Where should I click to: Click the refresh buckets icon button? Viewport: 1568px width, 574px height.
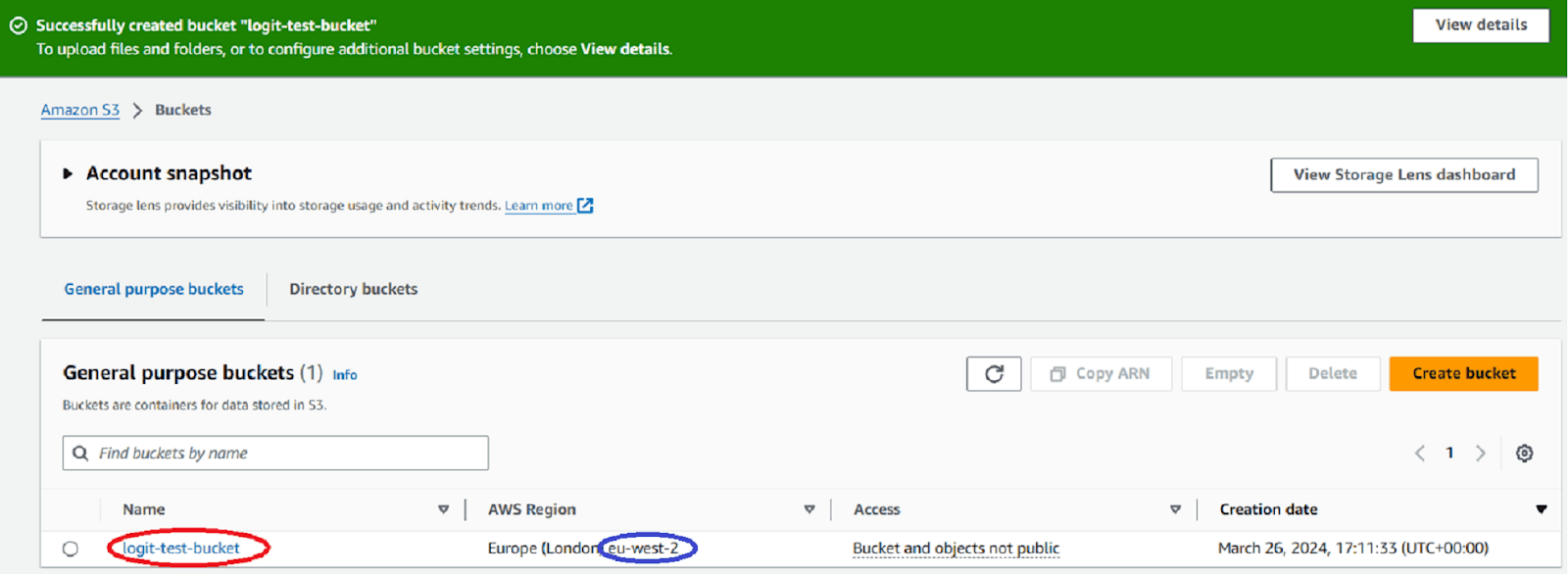[x=994, y=373]
